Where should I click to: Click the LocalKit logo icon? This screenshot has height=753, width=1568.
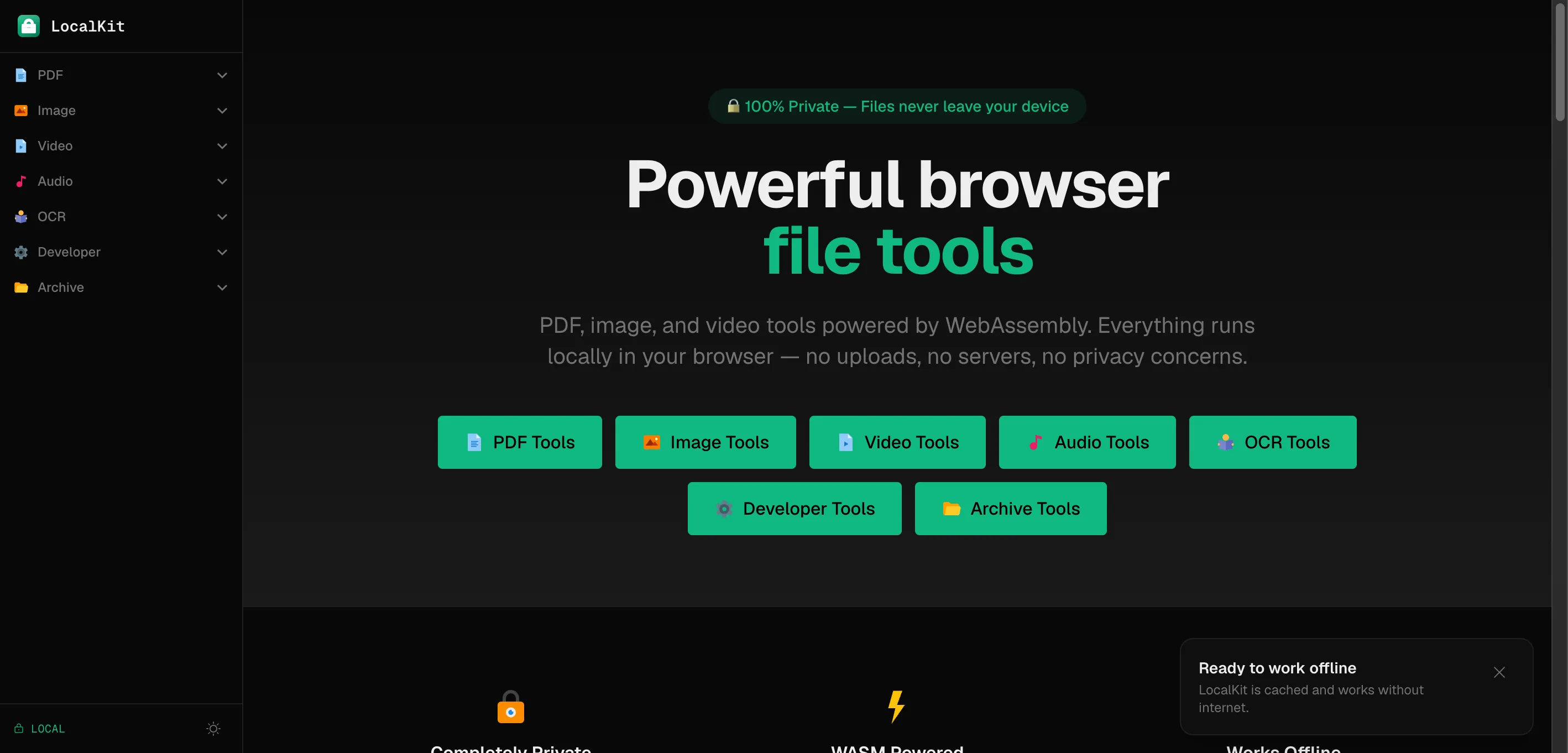(29, 26)
